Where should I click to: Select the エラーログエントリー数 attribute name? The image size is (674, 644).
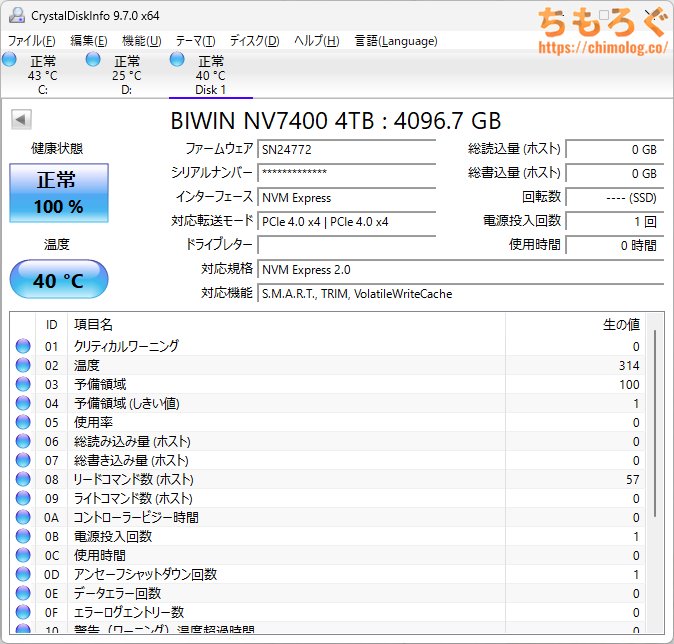point(129,612)
